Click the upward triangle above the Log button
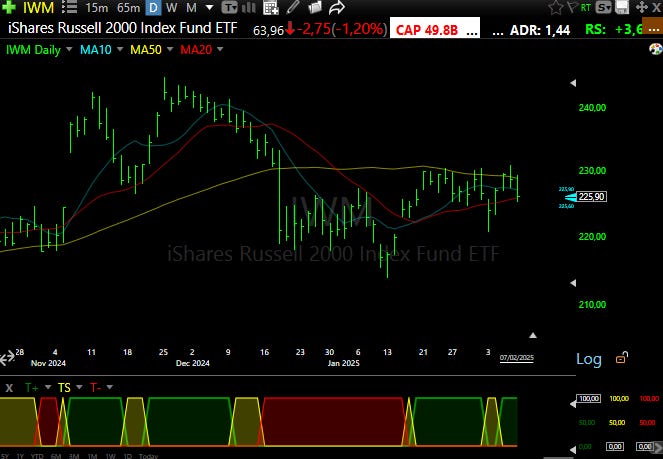This screenshot has width=663, height=459. pyautogui.click(x=533, y=335)
